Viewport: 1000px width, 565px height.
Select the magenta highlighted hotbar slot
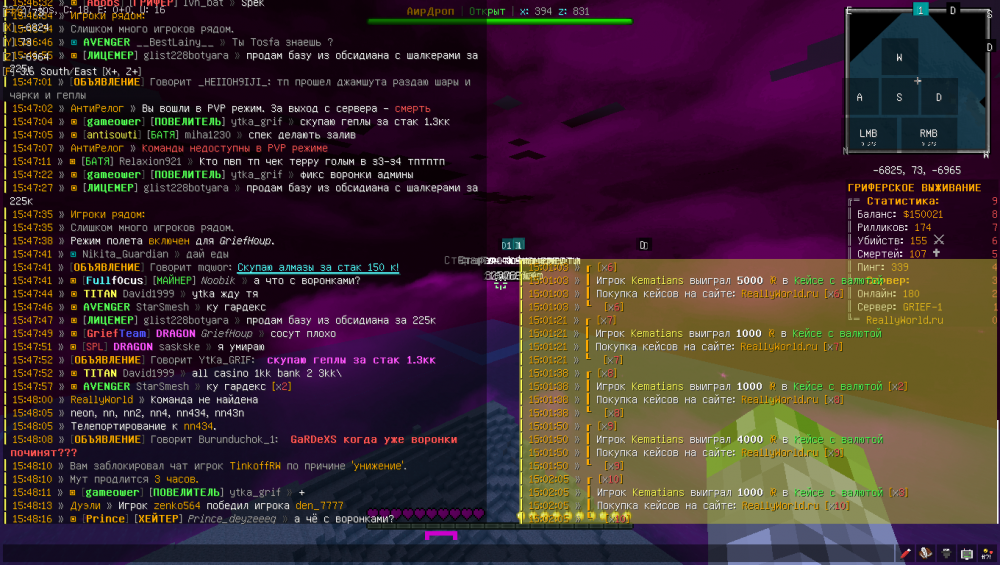(x=441, y=536)
